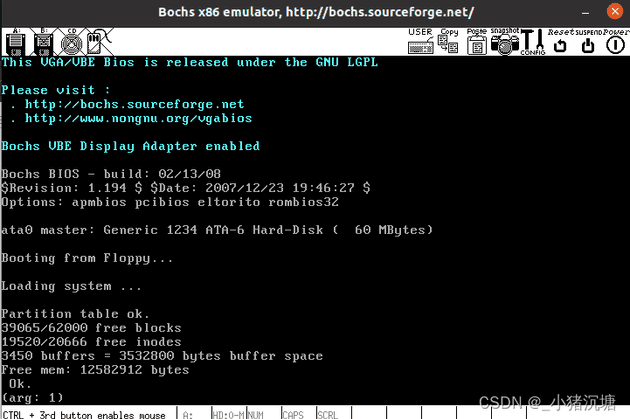Click the CD-ROM drive icon
This screenshot has height=419, width=630.
pos(72,42)
